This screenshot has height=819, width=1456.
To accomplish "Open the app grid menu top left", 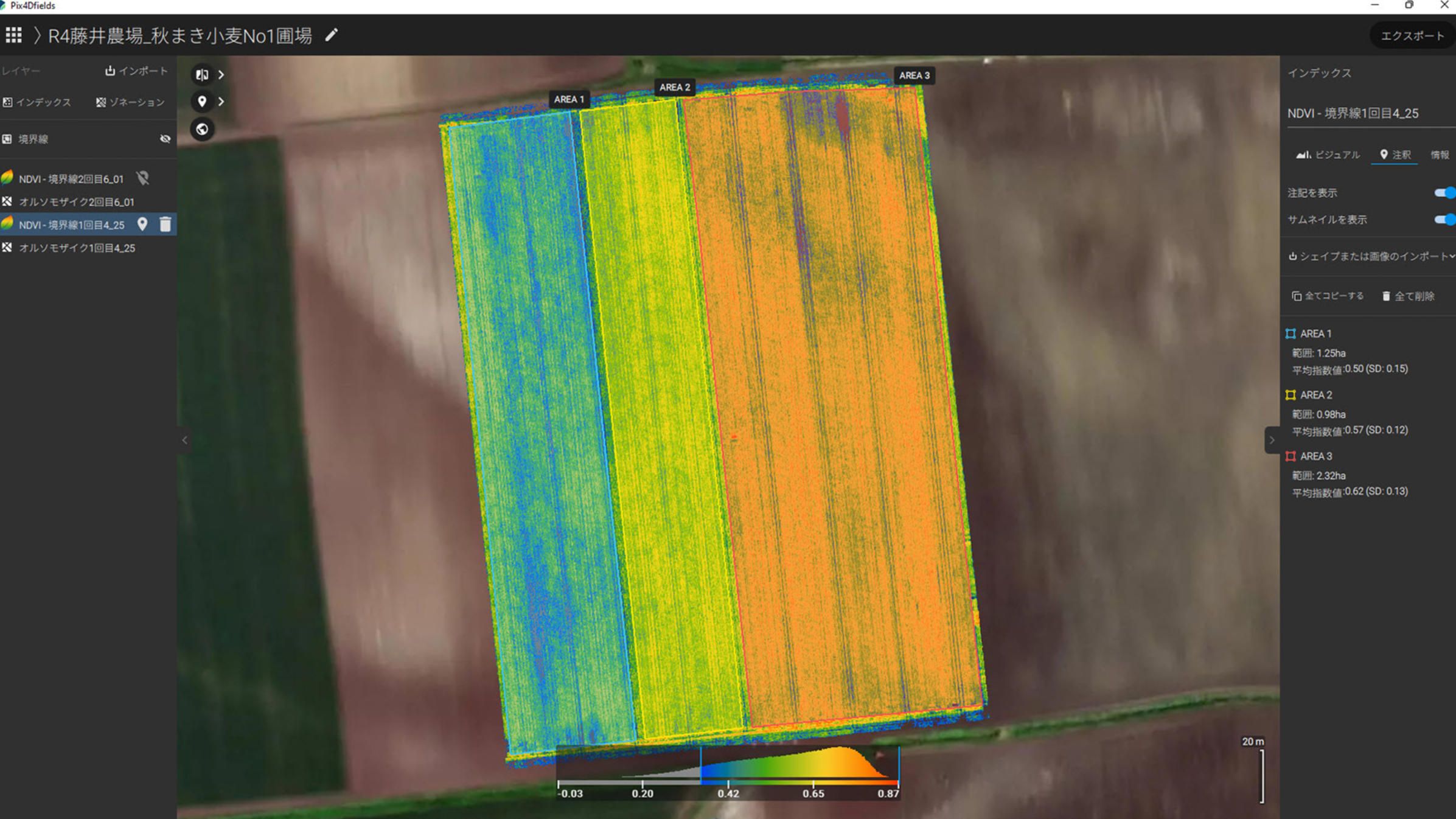I will pos(13,35).
